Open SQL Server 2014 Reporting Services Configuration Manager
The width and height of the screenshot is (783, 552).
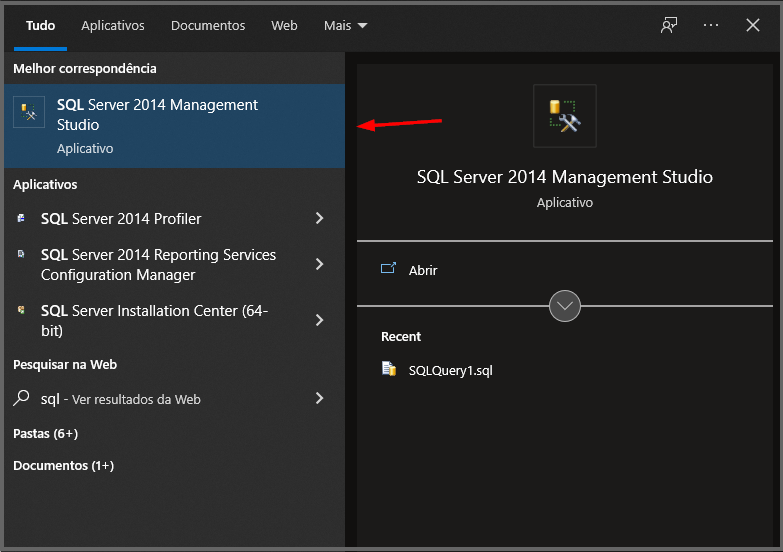[174, 264]
